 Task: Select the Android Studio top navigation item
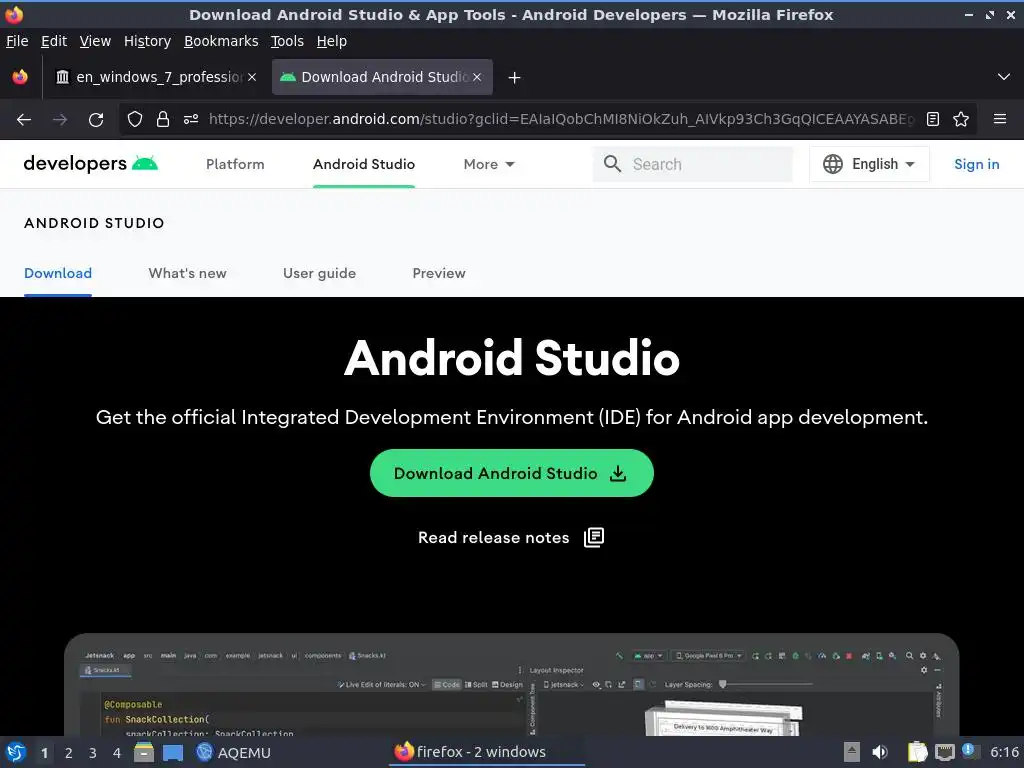pyautogui.click(x=364, y=165)
